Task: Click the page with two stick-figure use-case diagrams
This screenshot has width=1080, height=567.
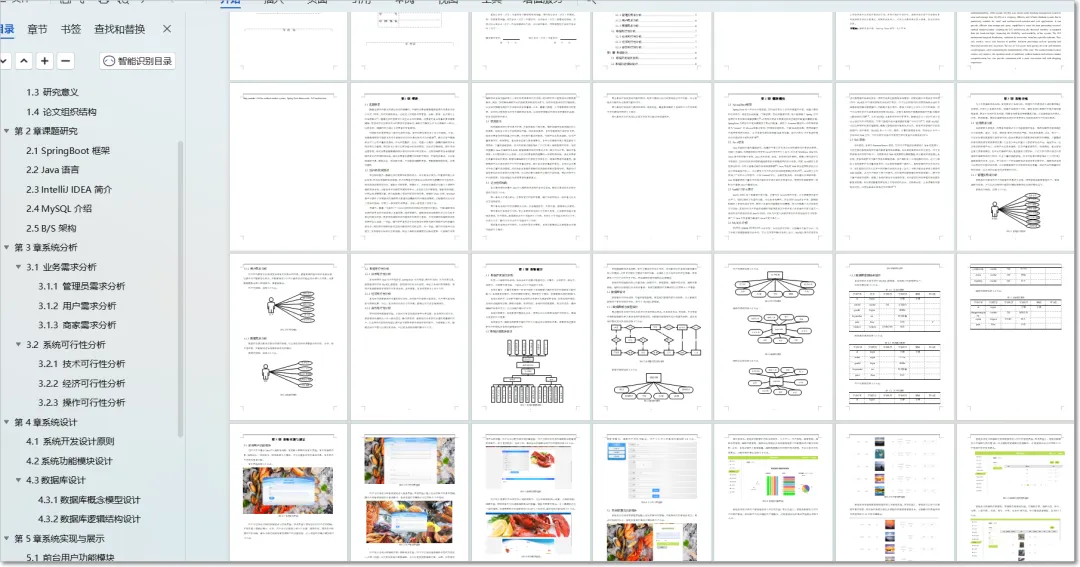Action: 289,337
